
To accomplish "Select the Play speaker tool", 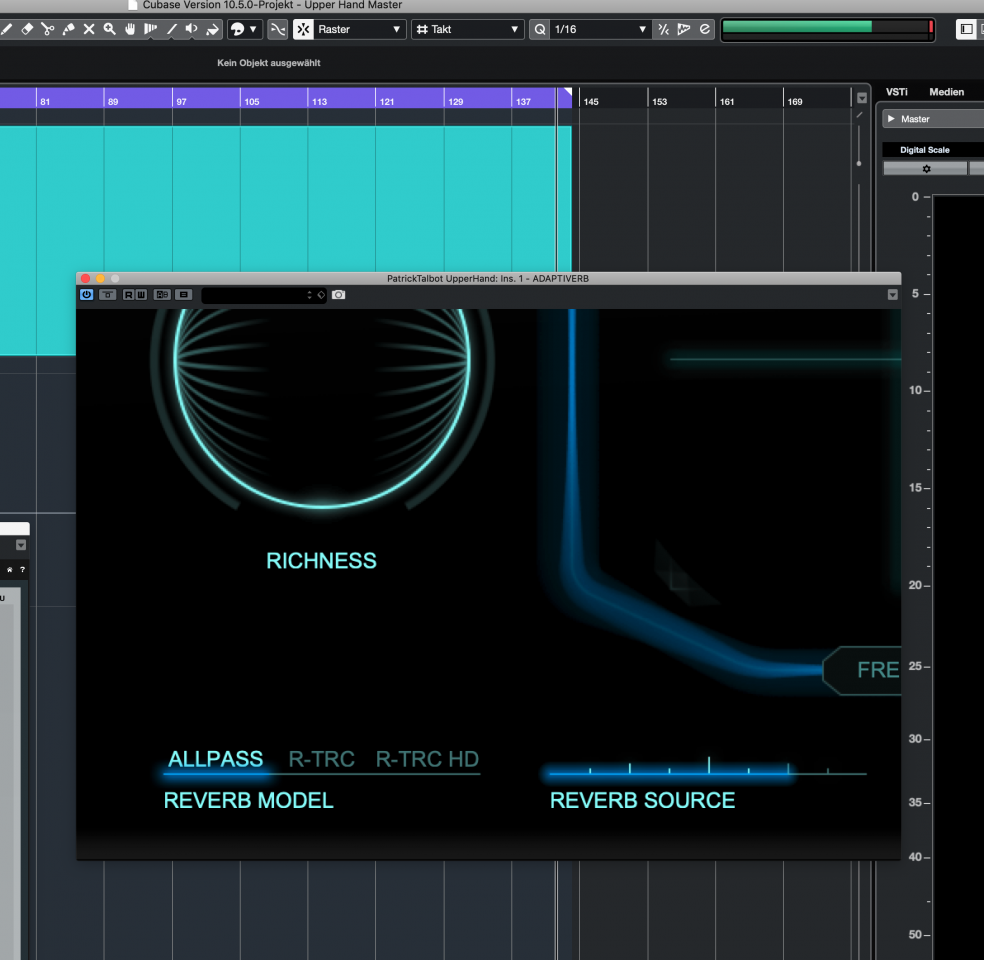I will pyautogui.click(x=191, y=29).
